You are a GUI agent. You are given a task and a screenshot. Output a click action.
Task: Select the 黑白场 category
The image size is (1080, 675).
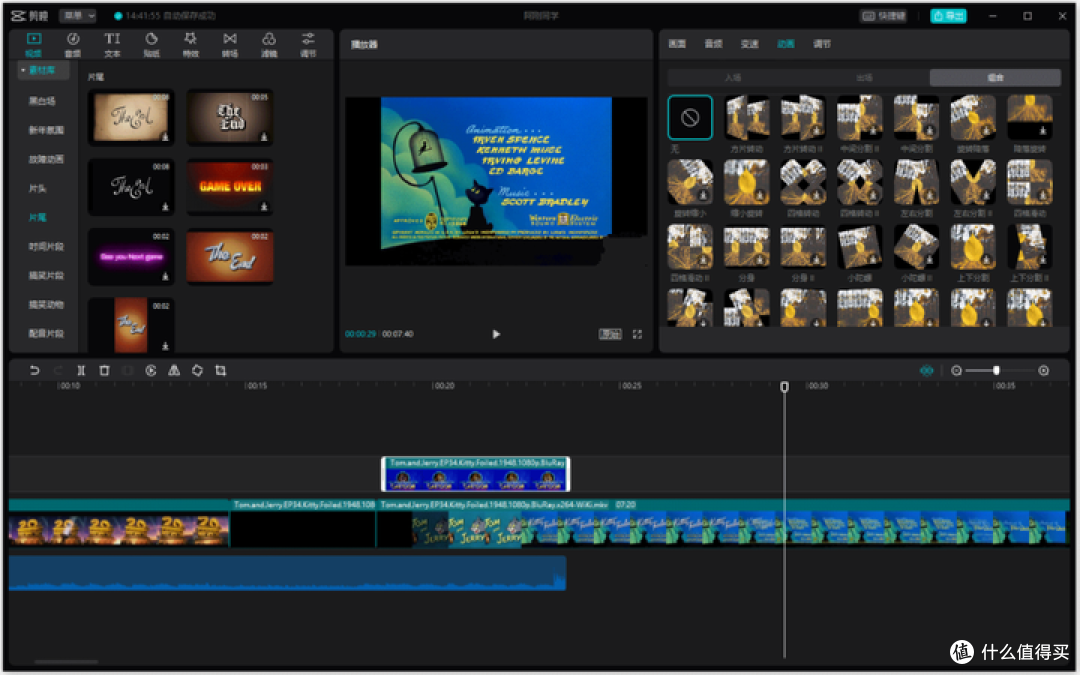coord(42,101)
